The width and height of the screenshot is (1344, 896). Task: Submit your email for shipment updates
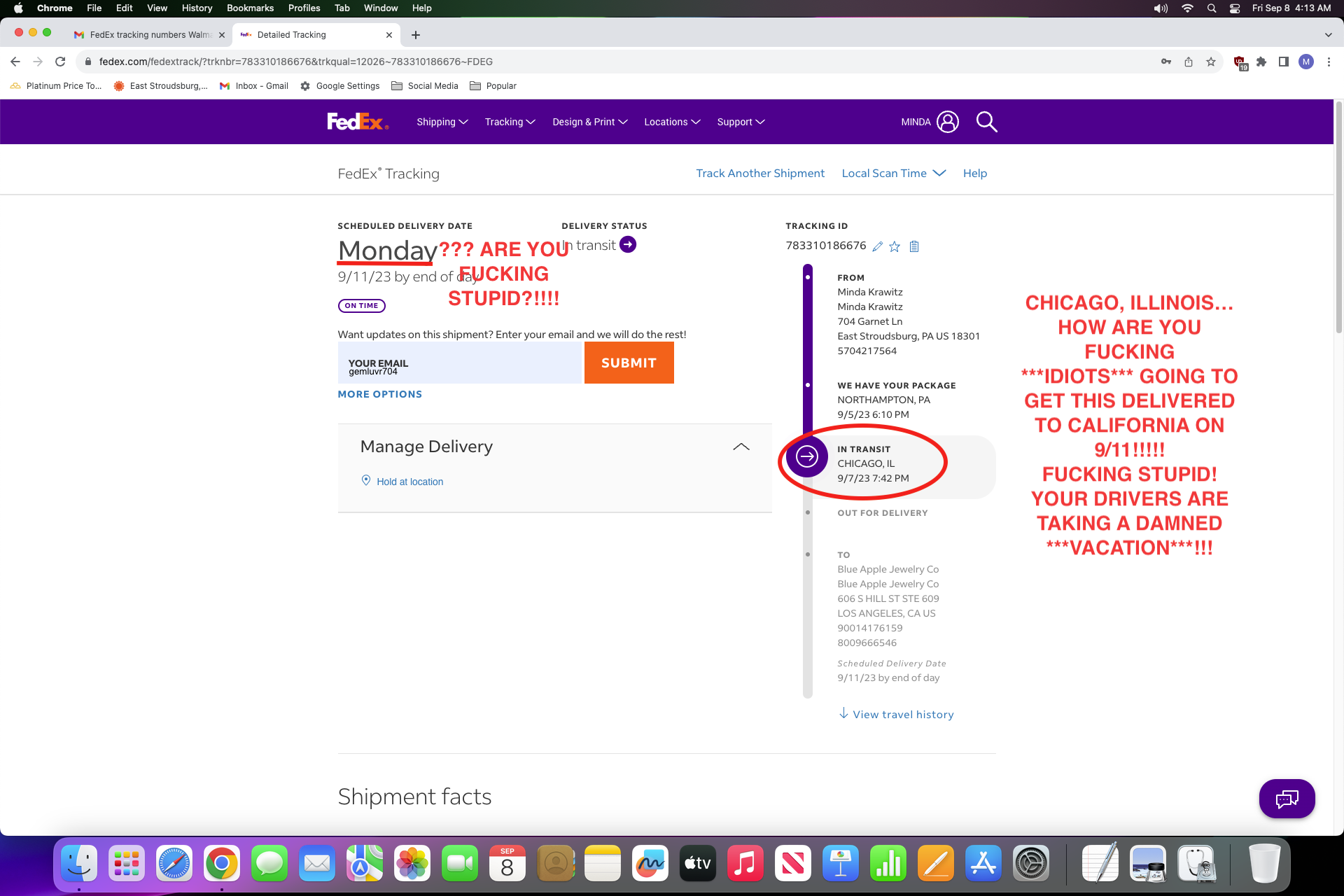pos(628,363)
